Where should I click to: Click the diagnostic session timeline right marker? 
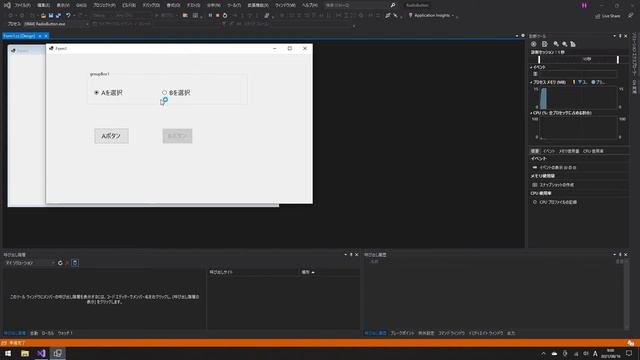click(x=618, y=60)
